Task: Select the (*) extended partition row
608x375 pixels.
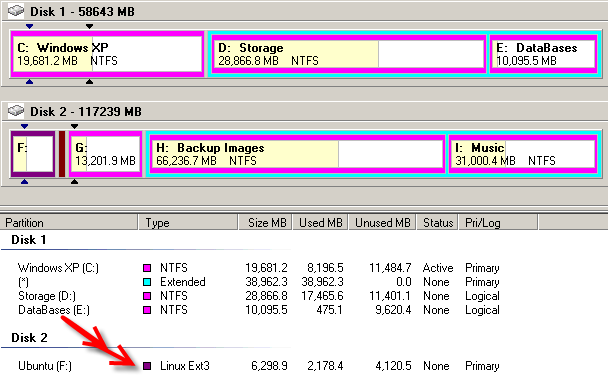Action: (x=259, y=282)
